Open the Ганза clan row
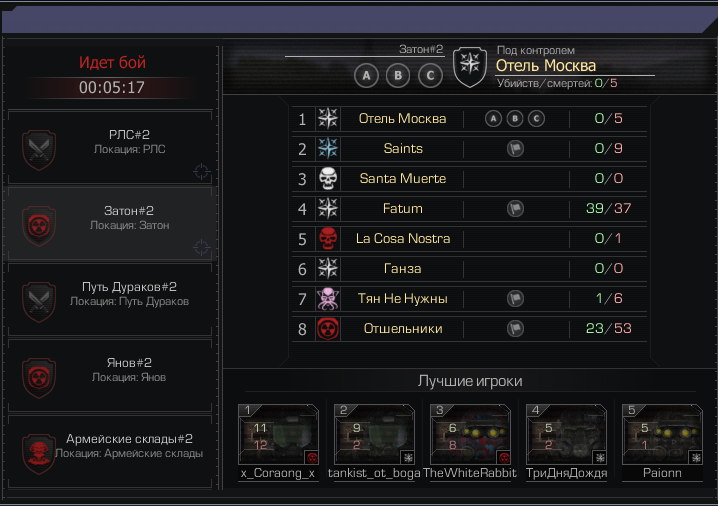The height and width of the screenshot is (506, 718). coord(469,269)
